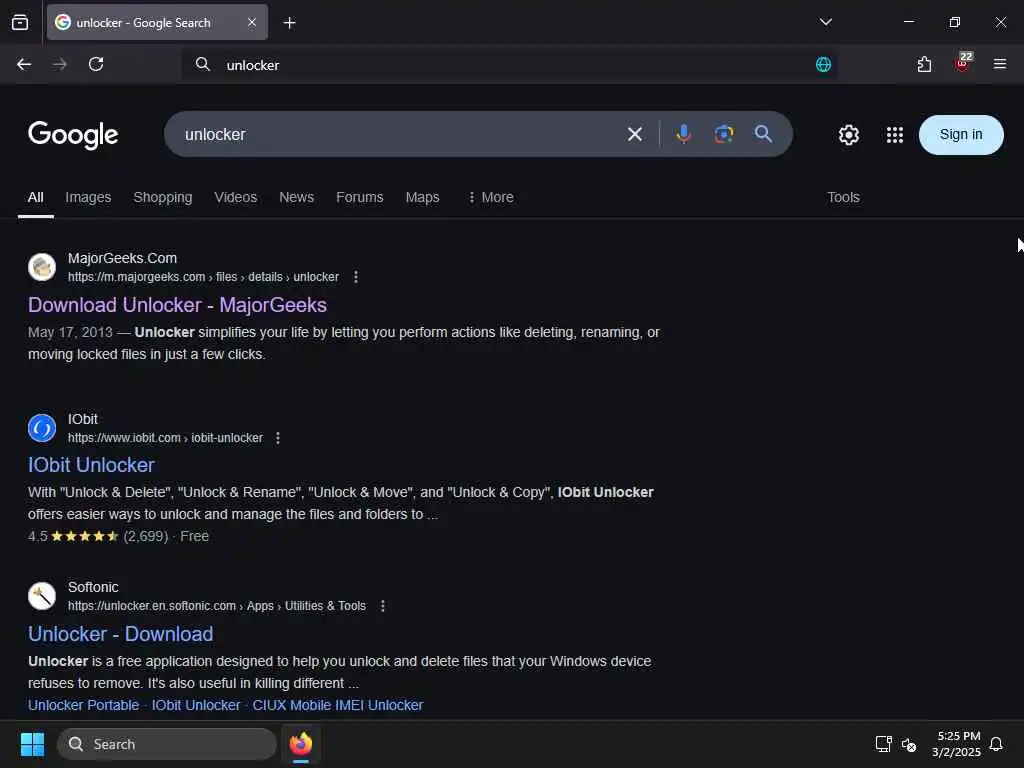Open the browser extensions puzzle icon

[923, 64]
